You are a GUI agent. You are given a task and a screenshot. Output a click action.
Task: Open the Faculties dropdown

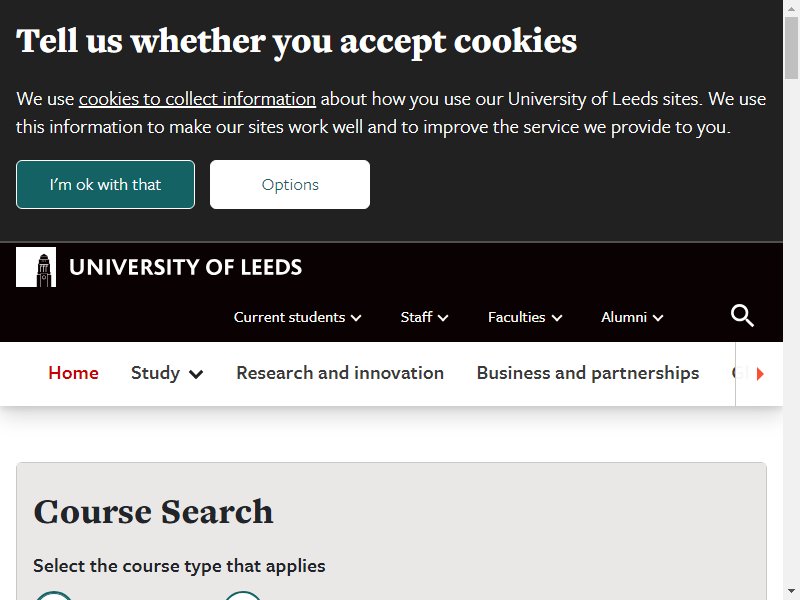pos(525,317)
